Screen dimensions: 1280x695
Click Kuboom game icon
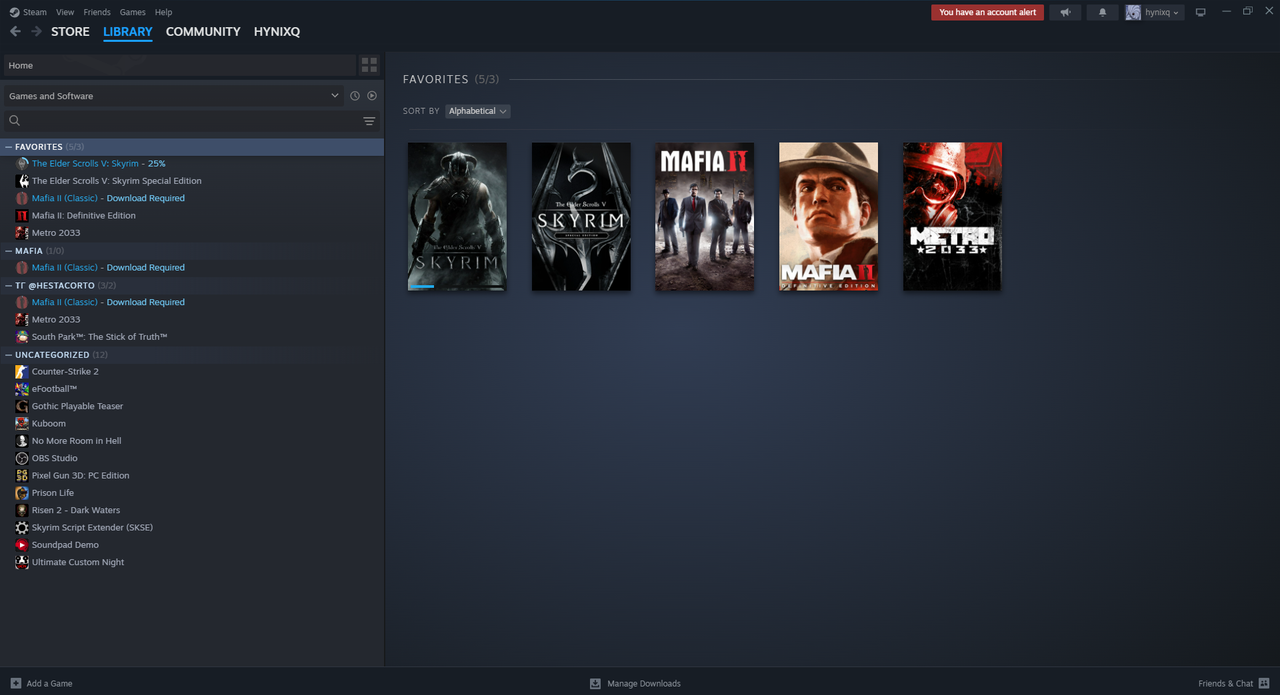click(x=22, y=424)
